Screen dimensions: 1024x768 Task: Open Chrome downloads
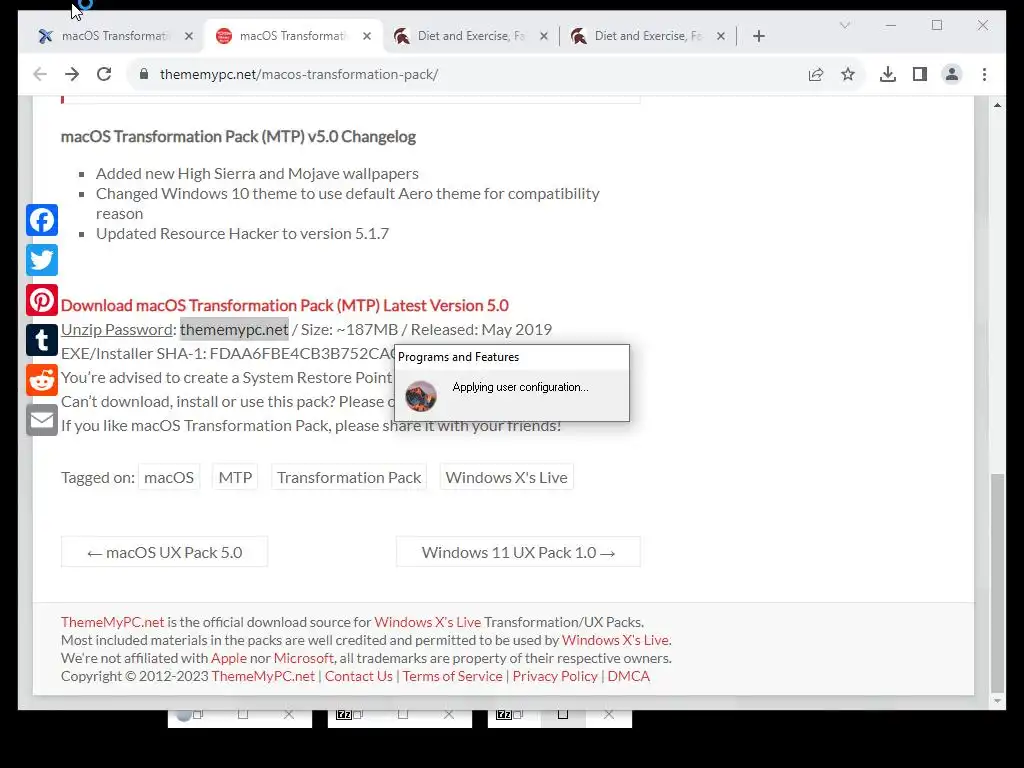point(888,74)
